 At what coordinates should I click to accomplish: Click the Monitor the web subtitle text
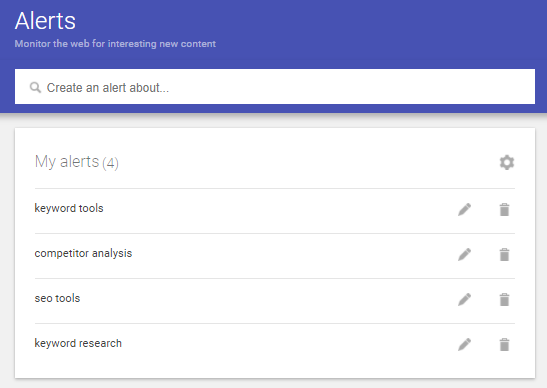(115, 44)
